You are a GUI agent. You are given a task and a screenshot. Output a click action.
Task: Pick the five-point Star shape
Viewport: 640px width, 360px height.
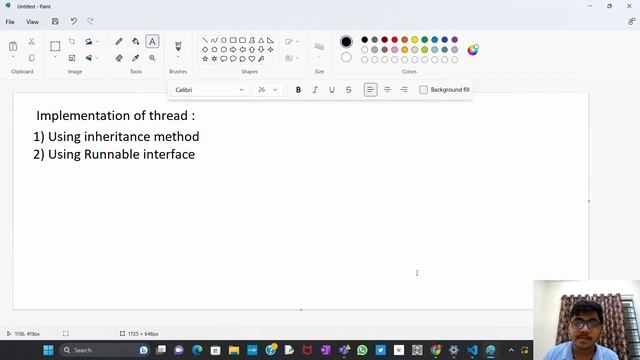205,59
